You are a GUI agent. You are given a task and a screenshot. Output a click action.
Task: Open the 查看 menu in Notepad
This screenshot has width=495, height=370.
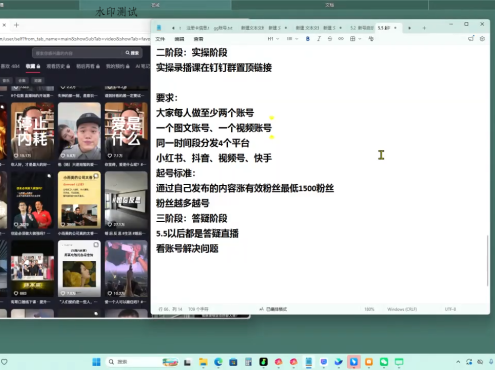pos(198,39)
